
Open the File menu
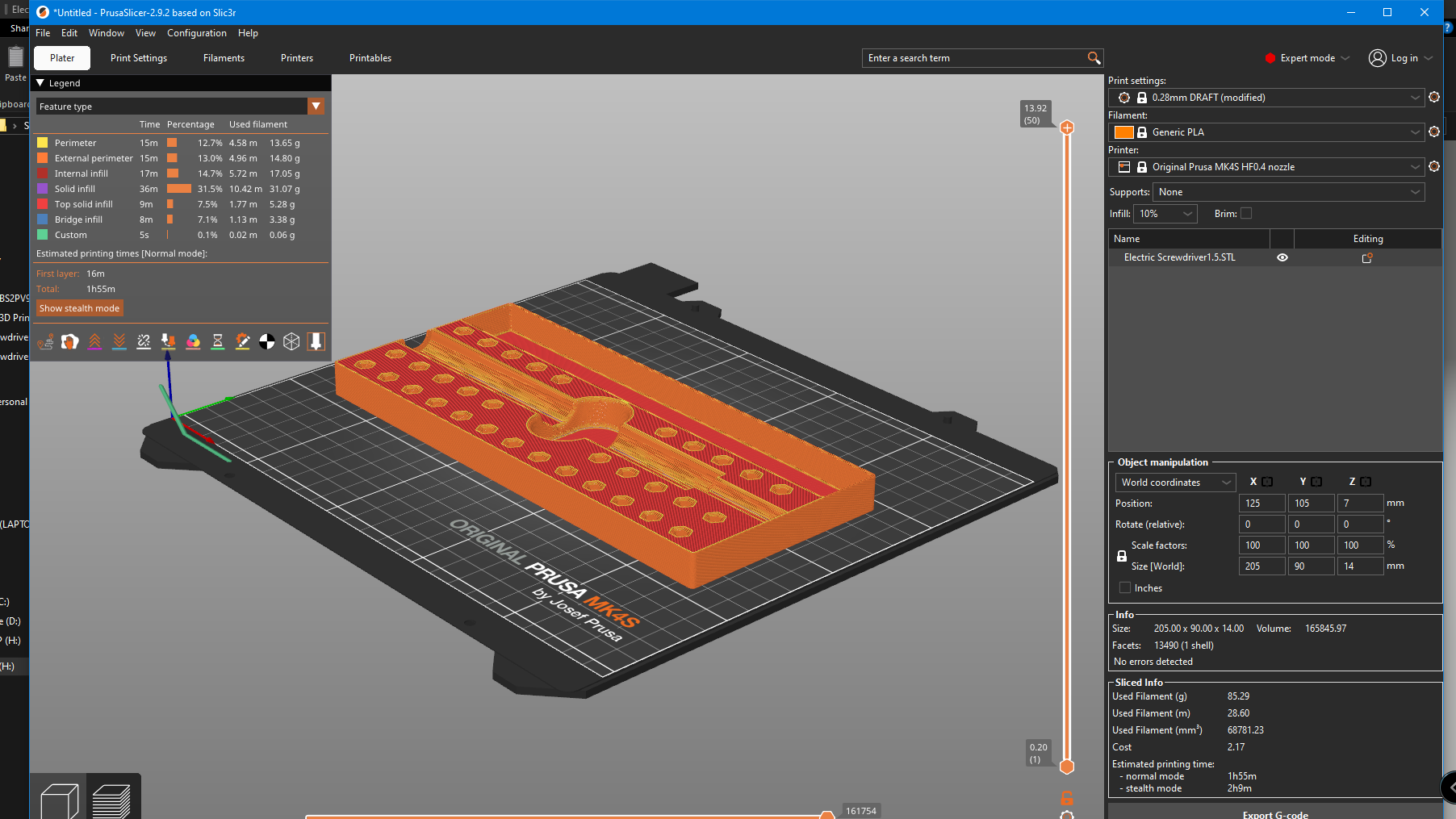[x=43, y=33]
